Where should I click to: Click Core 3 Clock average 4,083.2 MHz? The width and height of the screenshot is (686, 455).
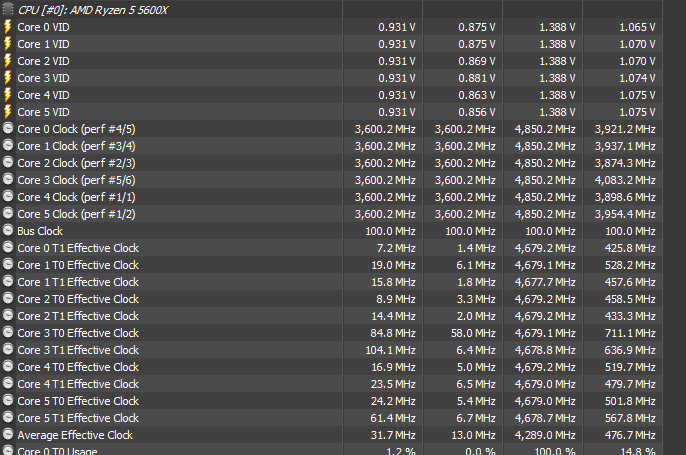[625, 180]
